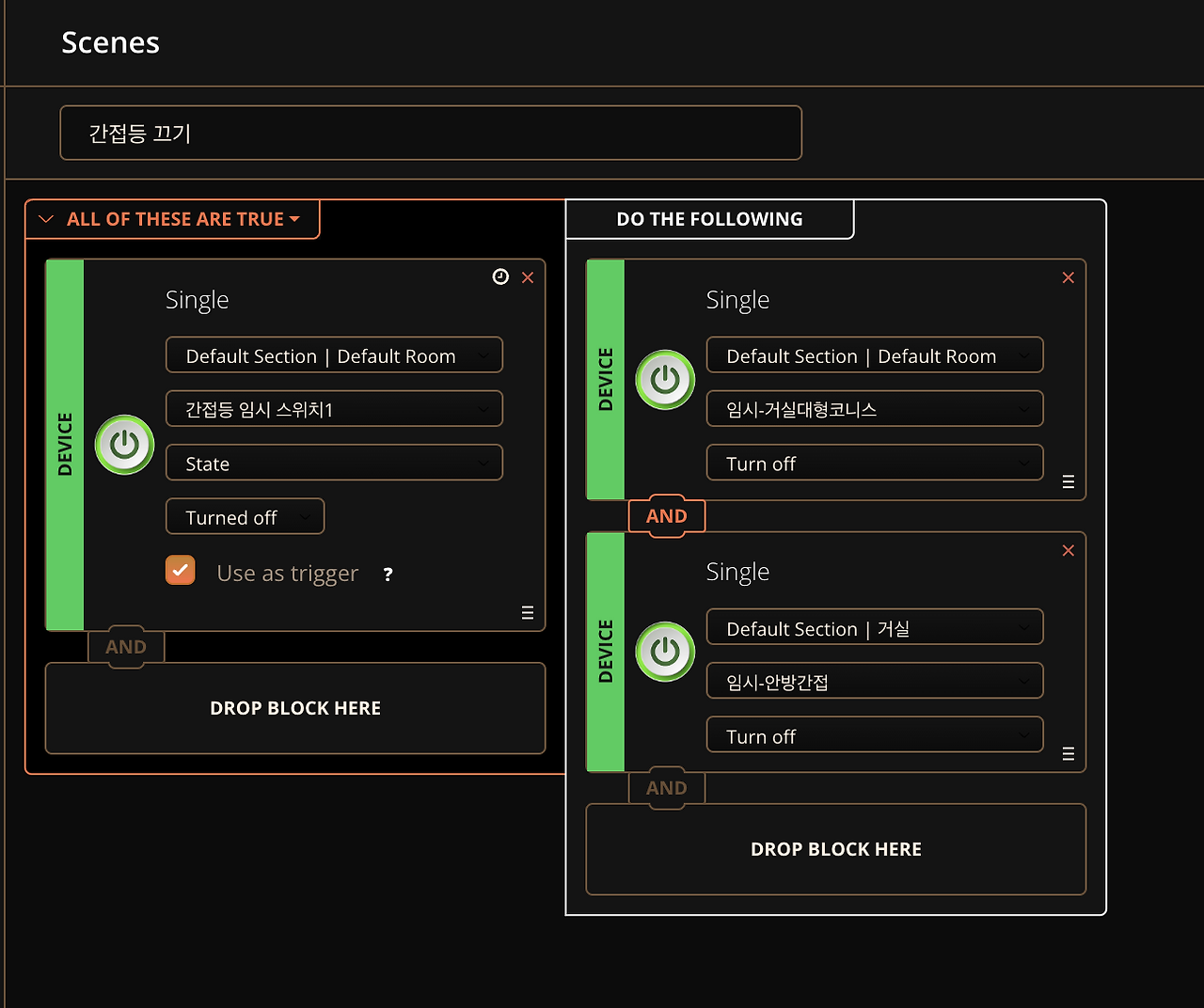This screenshot has width=1204, height=1008.
Task: Delete the 임시-안방간접 action block
Action: 1068,550
